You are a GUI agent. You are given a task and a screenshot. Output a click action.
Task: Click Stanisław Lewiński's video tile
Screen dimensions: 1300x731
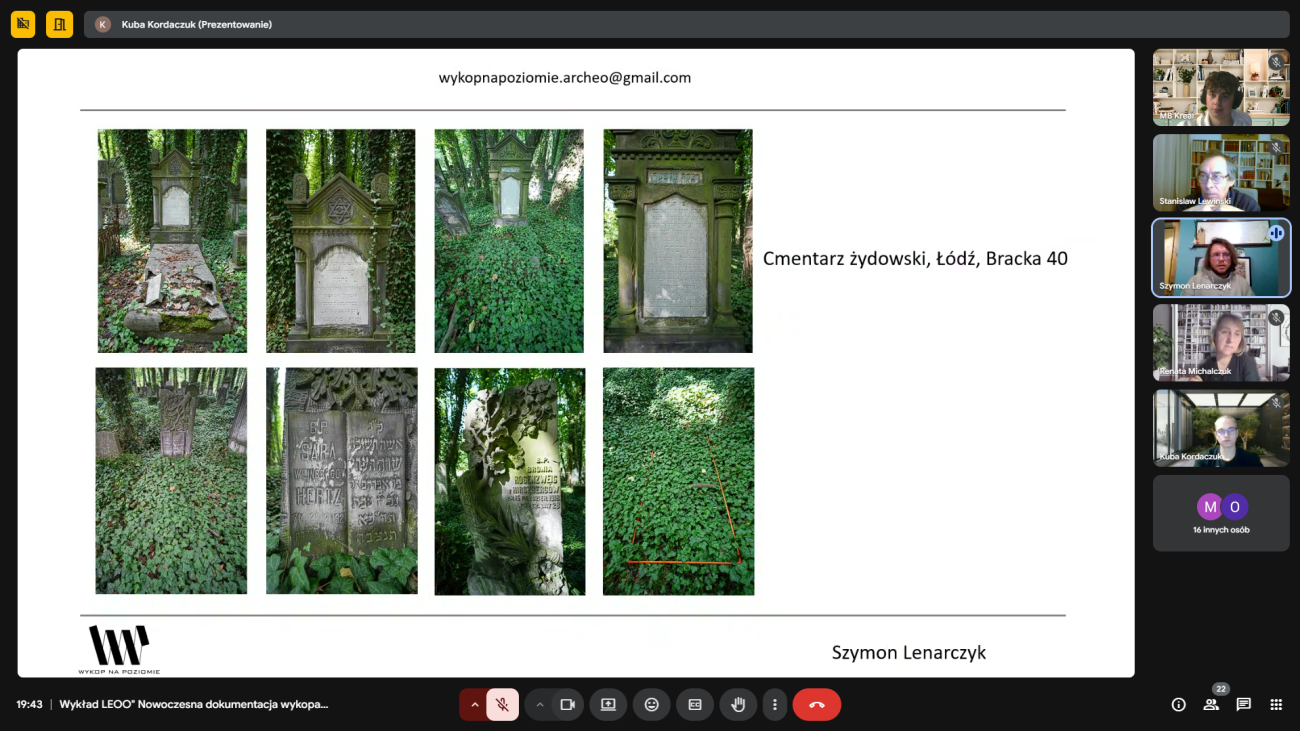tap(1221, 173)
